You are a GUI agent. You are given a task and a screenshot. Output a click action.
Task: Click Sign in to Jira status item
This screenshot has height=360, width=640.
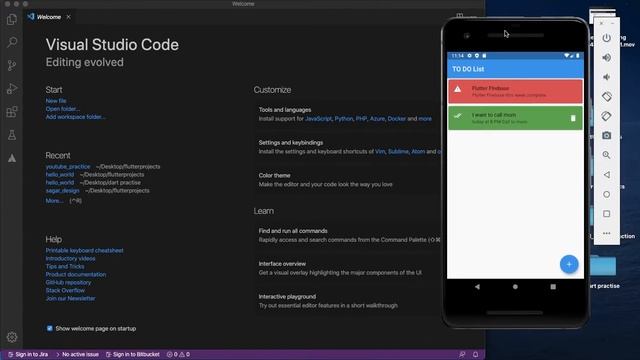click(x=28, y=355)
